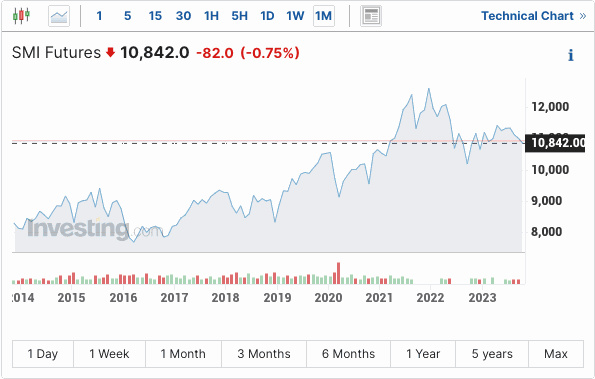
Task: Click the 1 Day range button
Action: (43, 354)
